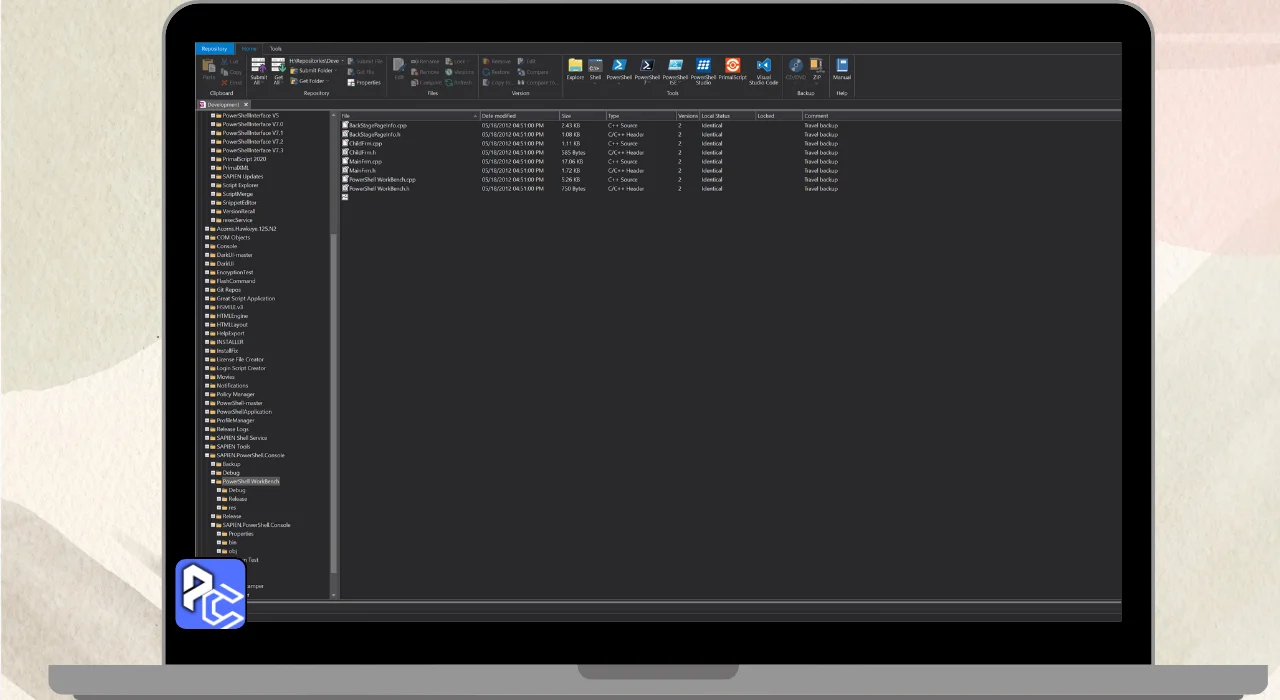
Task: Expand the SAPIEN Tools folder node
Action: click(x=207, y=447)
